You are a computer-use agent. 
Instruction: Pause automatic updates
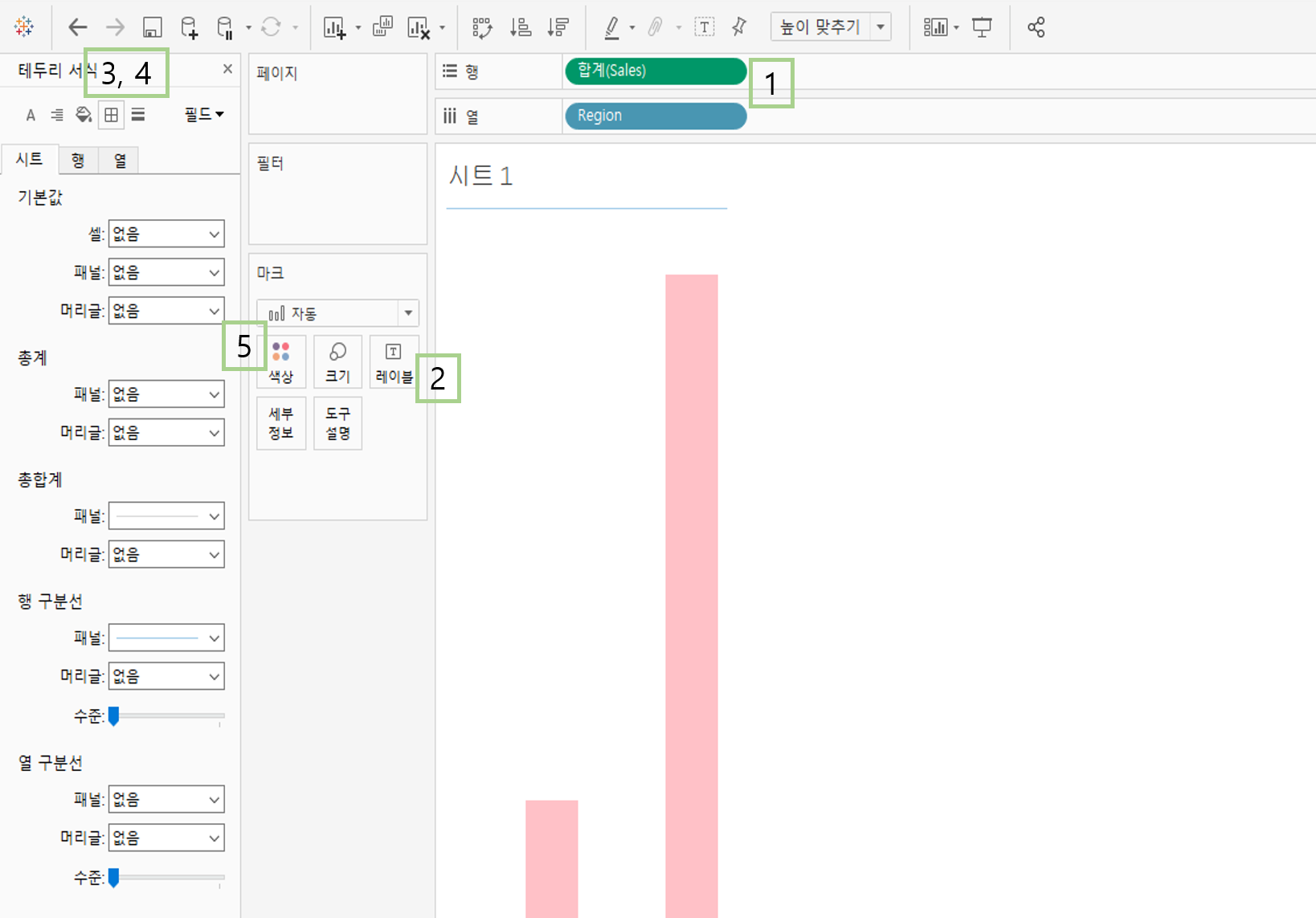pos(226,27)
